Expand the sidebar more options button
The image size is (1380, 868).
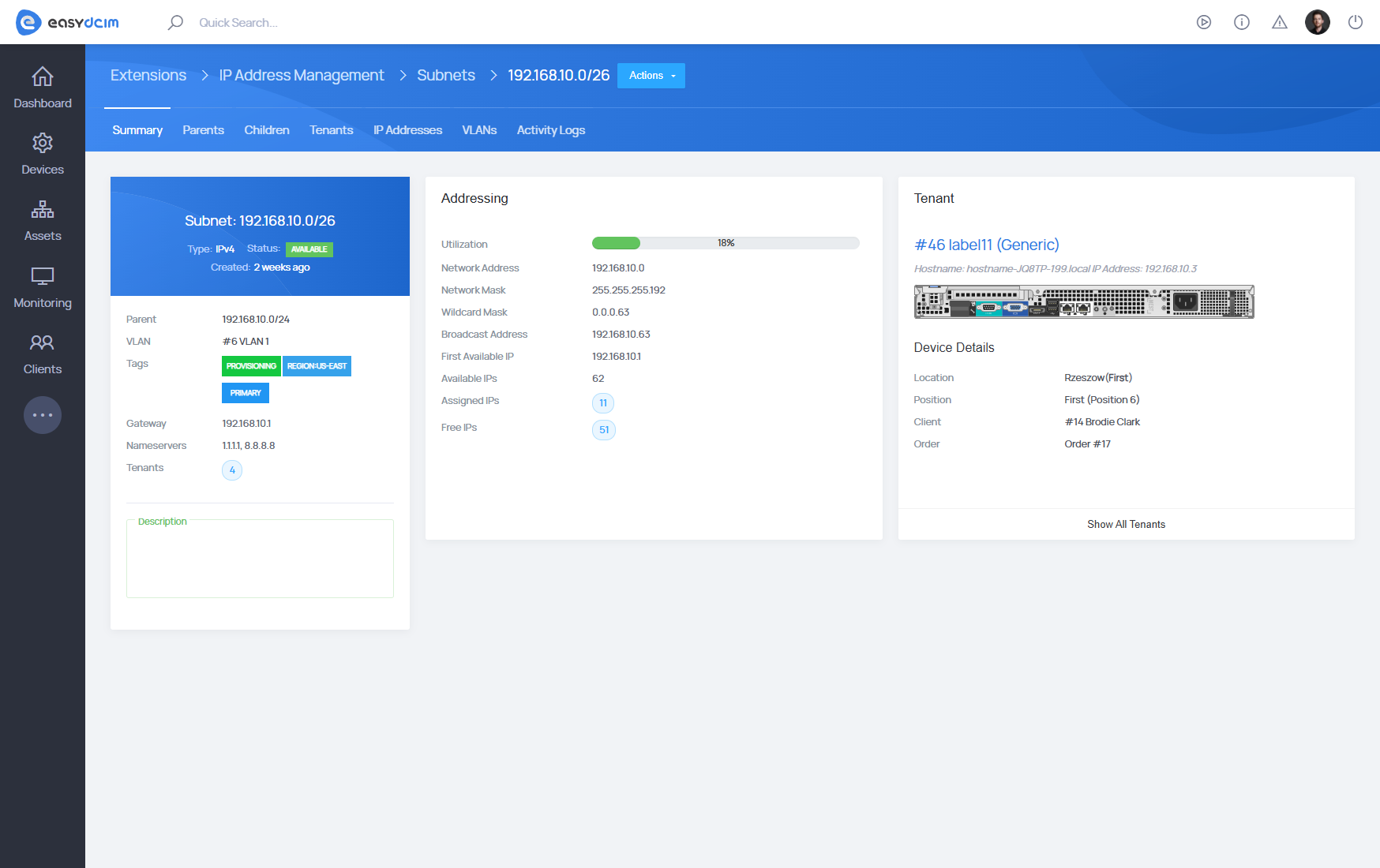pos(43,415)
